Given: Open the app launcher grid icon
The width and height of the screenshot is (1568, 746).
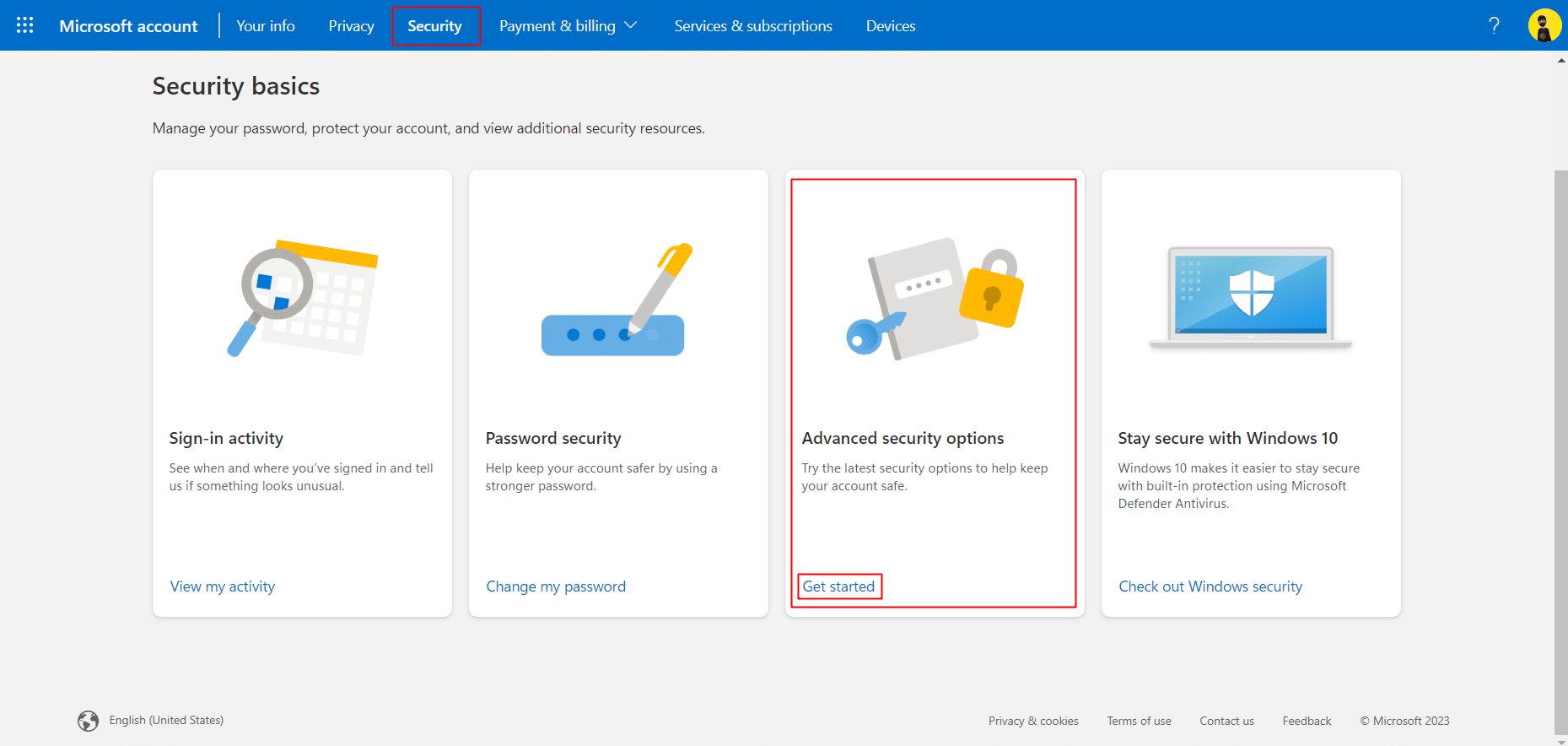Looking at the screenshot, I should (x=25, y=25).
